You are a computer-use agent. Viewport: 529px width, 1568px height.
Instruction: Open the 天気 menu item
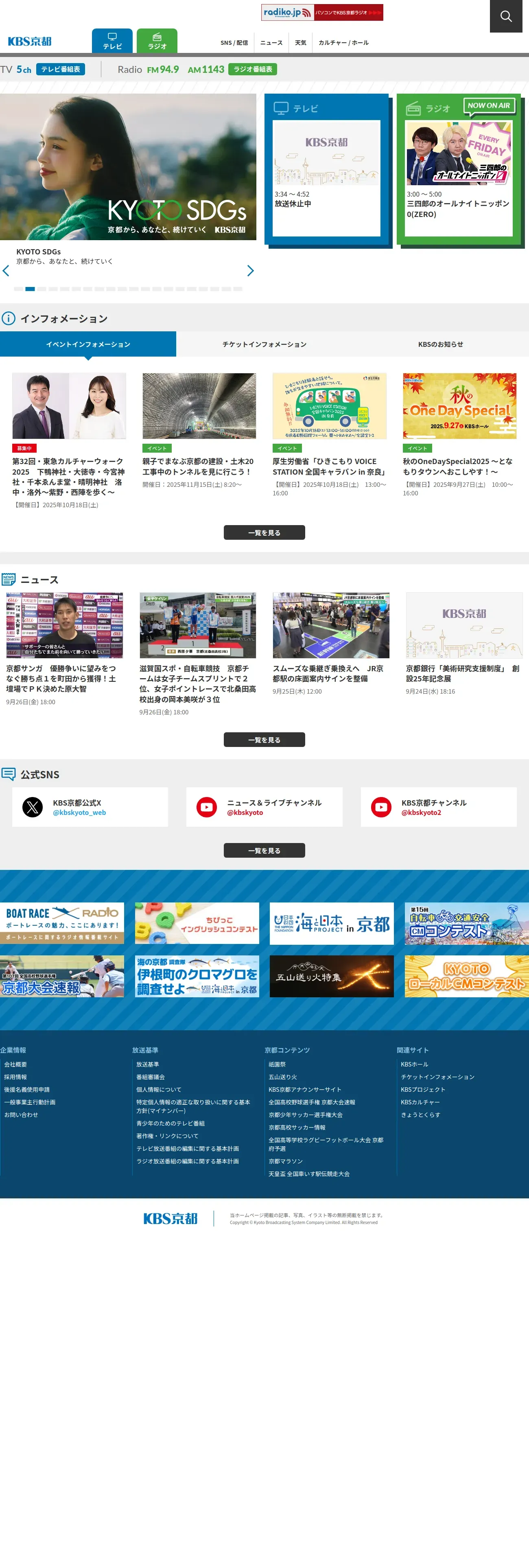[301, 43]
